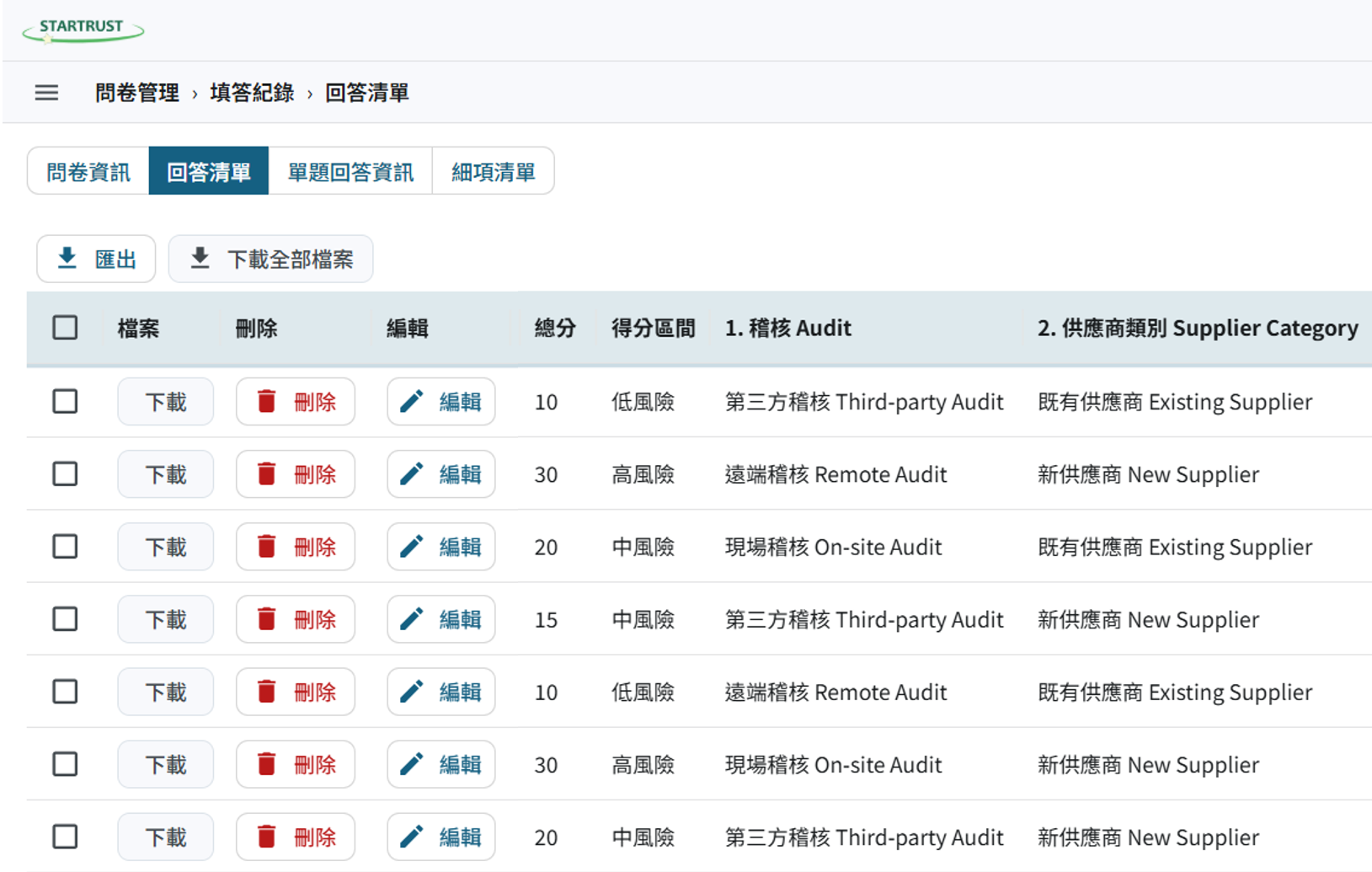Click the 總分 column header

point(555,328)
